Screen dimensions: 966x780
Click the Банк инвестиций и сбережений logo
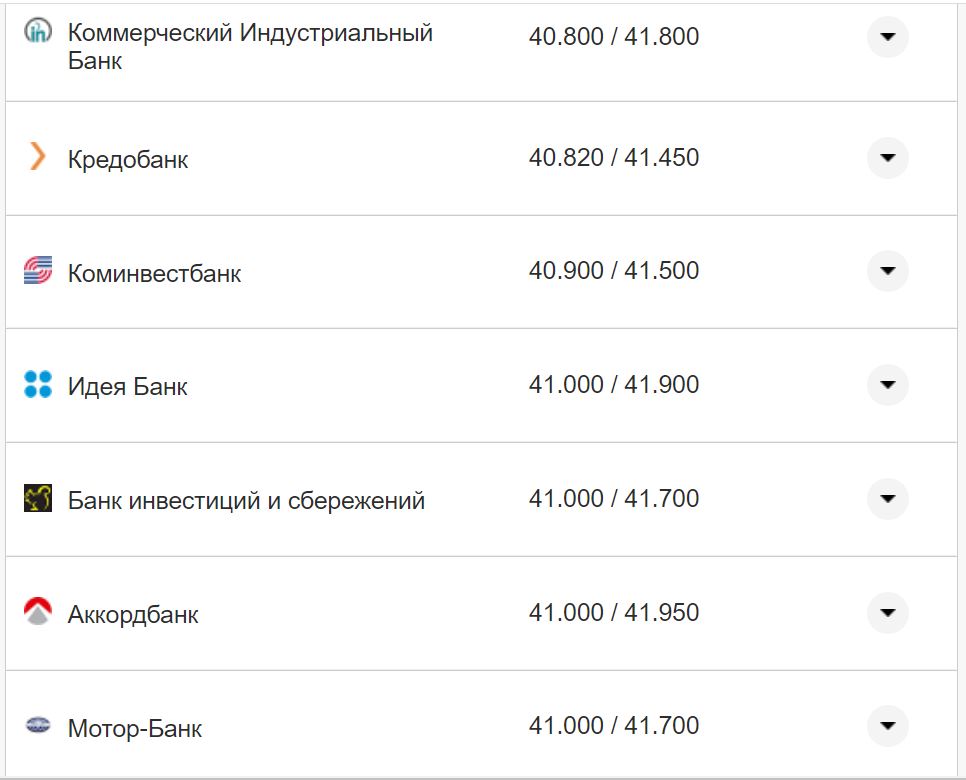[37, 497]
